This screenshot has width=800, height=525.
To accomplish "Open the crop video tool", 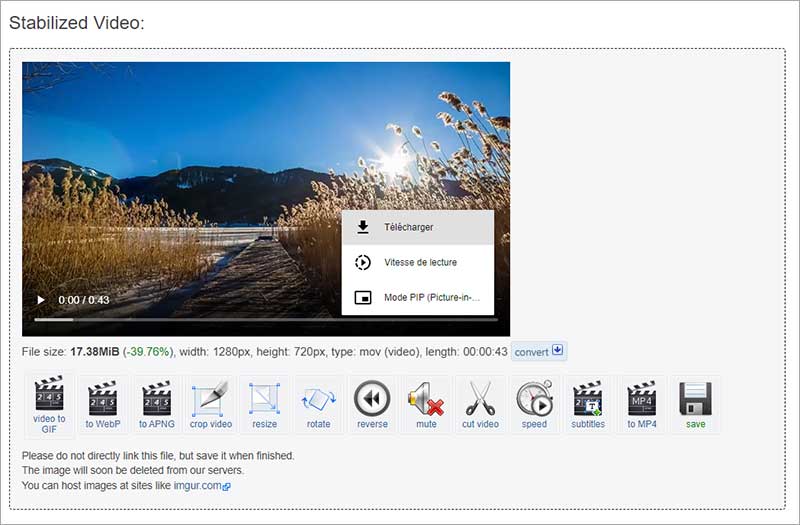I will click(x=211, y=405).
